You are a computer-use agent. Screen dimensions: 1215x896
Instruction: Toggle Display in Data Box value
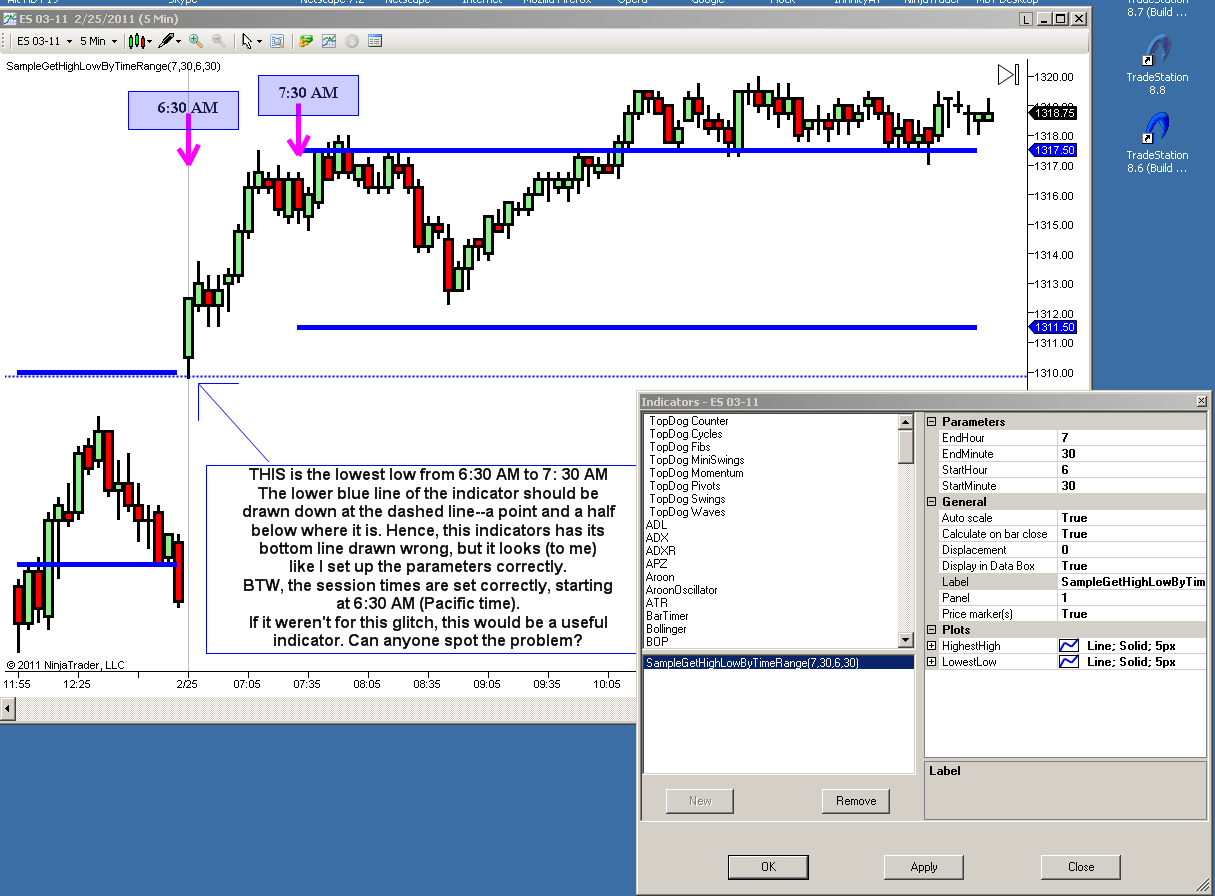[1132, 566]
